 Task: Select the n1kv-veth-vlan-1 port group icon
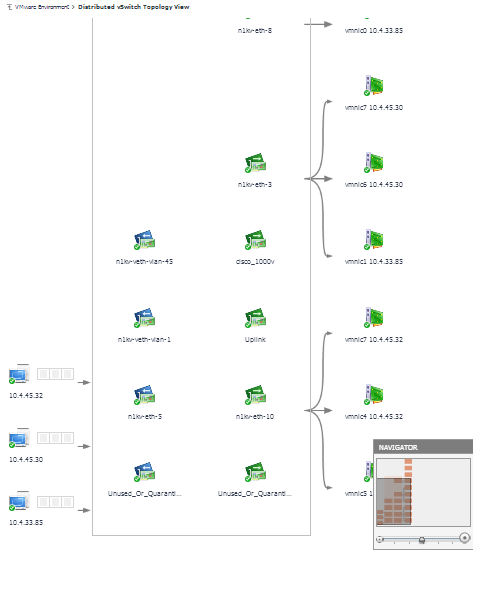pyautogui.click(x=144, y=318)
